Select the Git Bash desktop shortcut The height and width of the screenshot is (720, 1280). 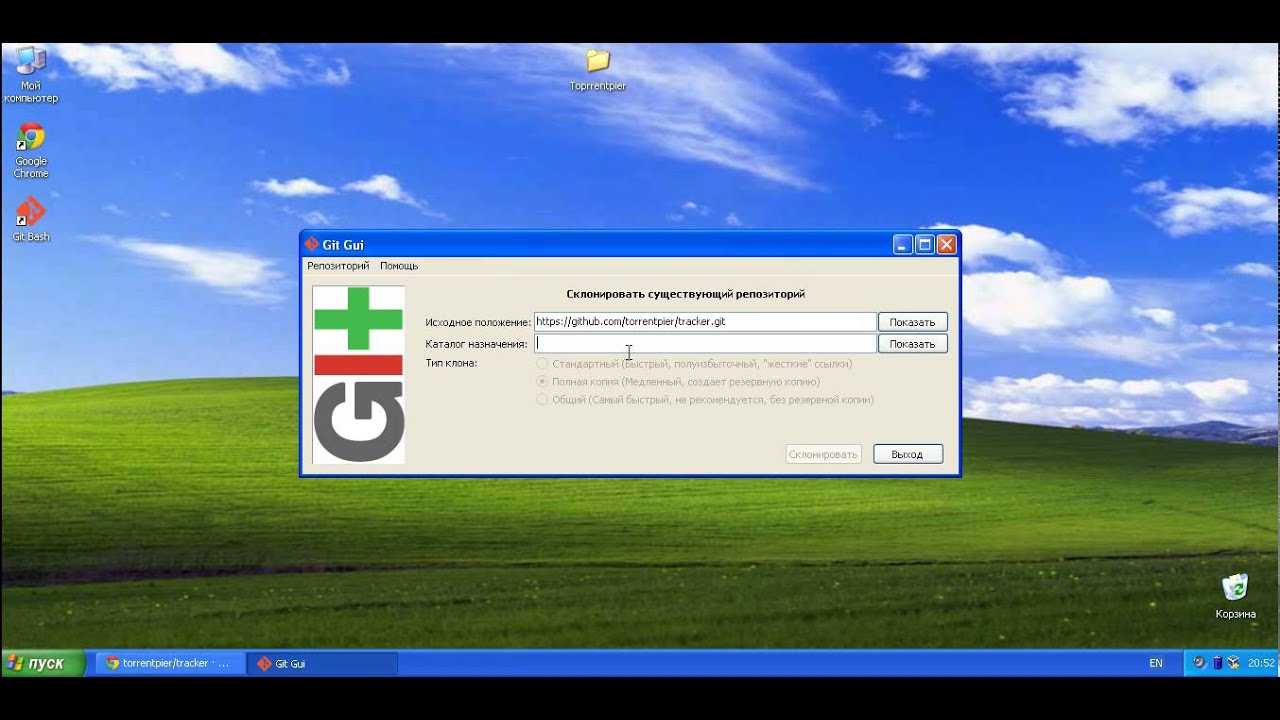click(x=31, y=219)
